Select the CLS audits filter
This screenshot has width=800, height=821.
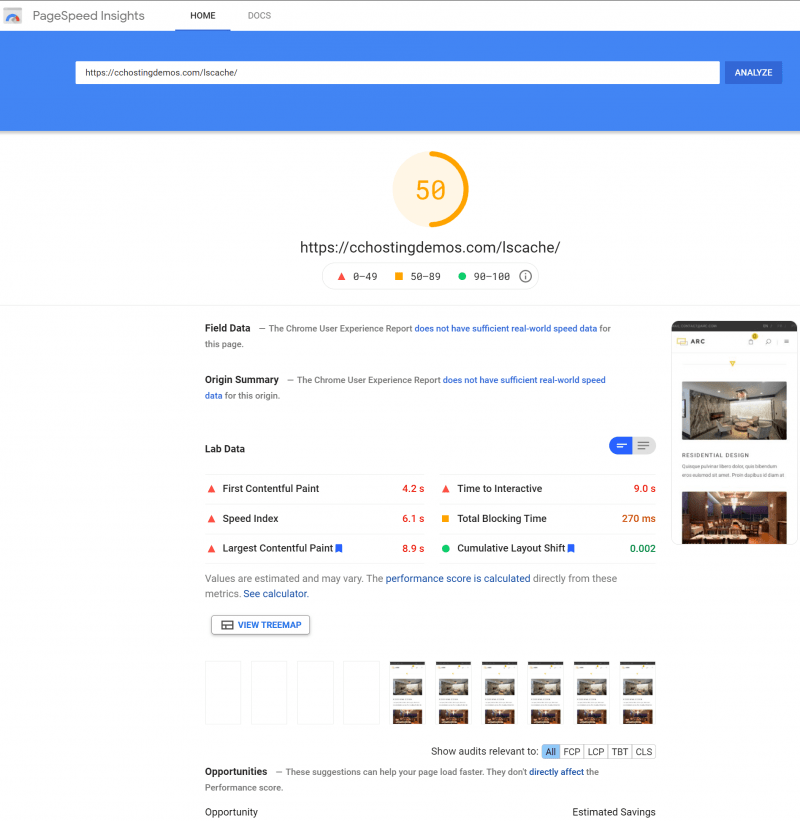coord(644,751)
